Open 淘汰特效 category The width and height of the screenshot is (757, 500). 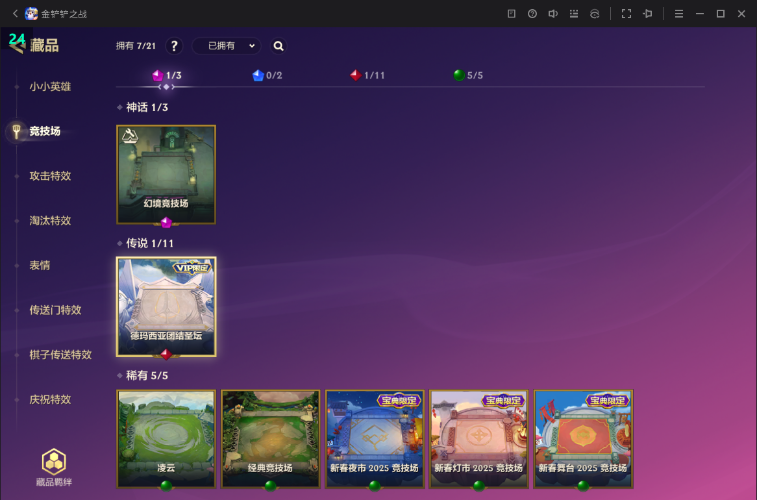coord(50,221)
